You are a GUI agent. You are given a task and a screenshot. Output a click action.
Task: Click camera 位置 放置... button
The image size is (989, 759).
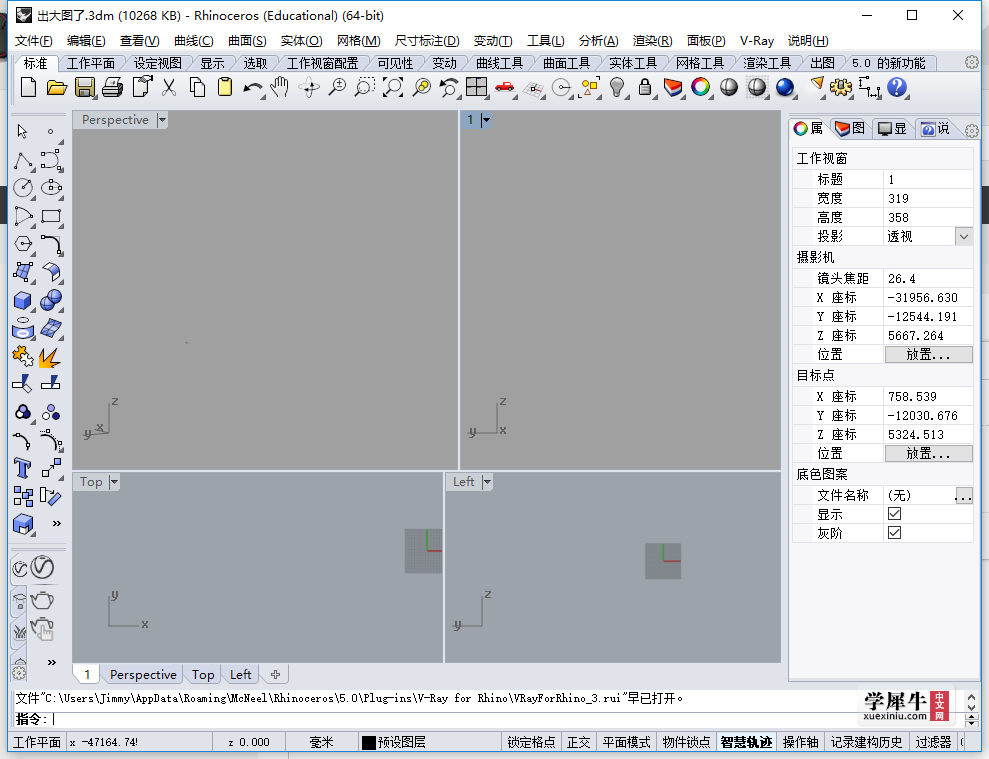(x=928, y=355)
